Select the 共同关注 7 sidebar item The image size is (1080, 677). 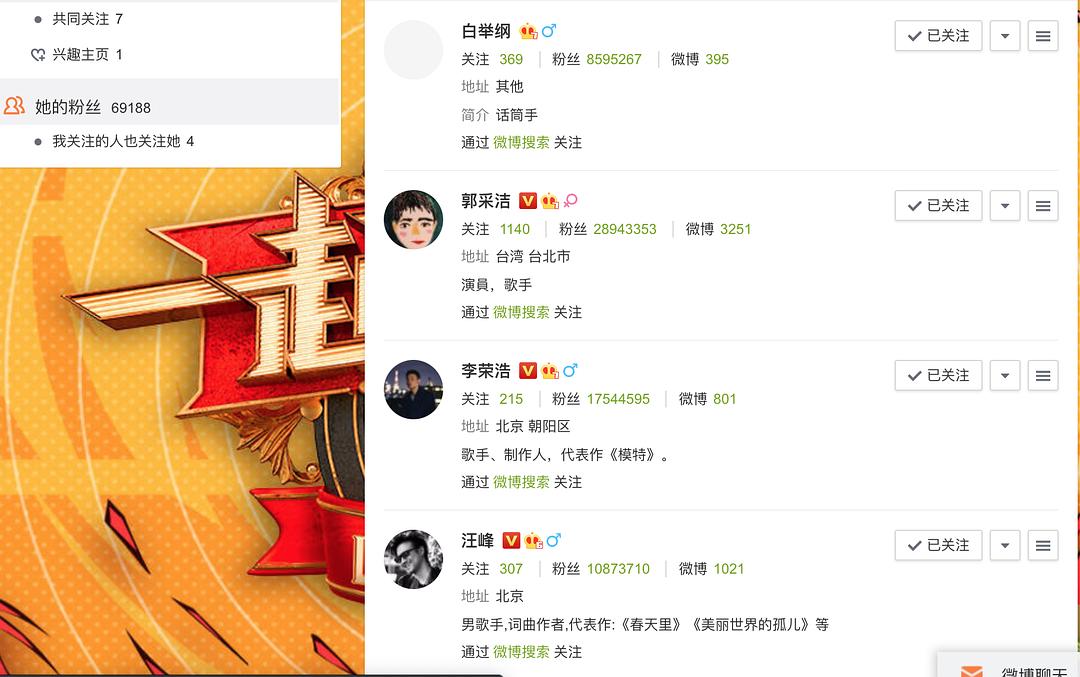tap(87, 19)
